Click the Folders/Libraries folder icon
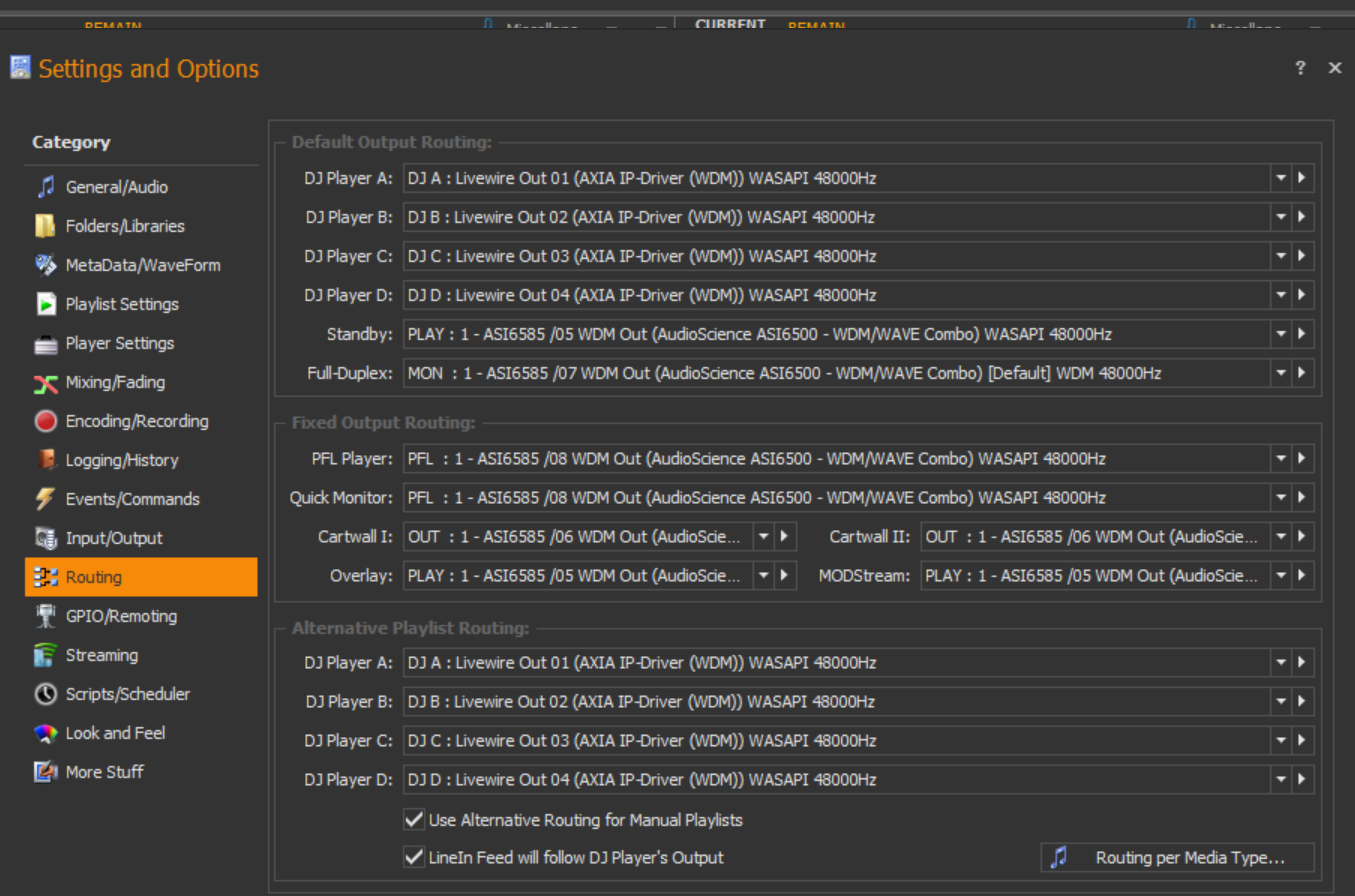 pyautogui.click(x=46, y=226)
